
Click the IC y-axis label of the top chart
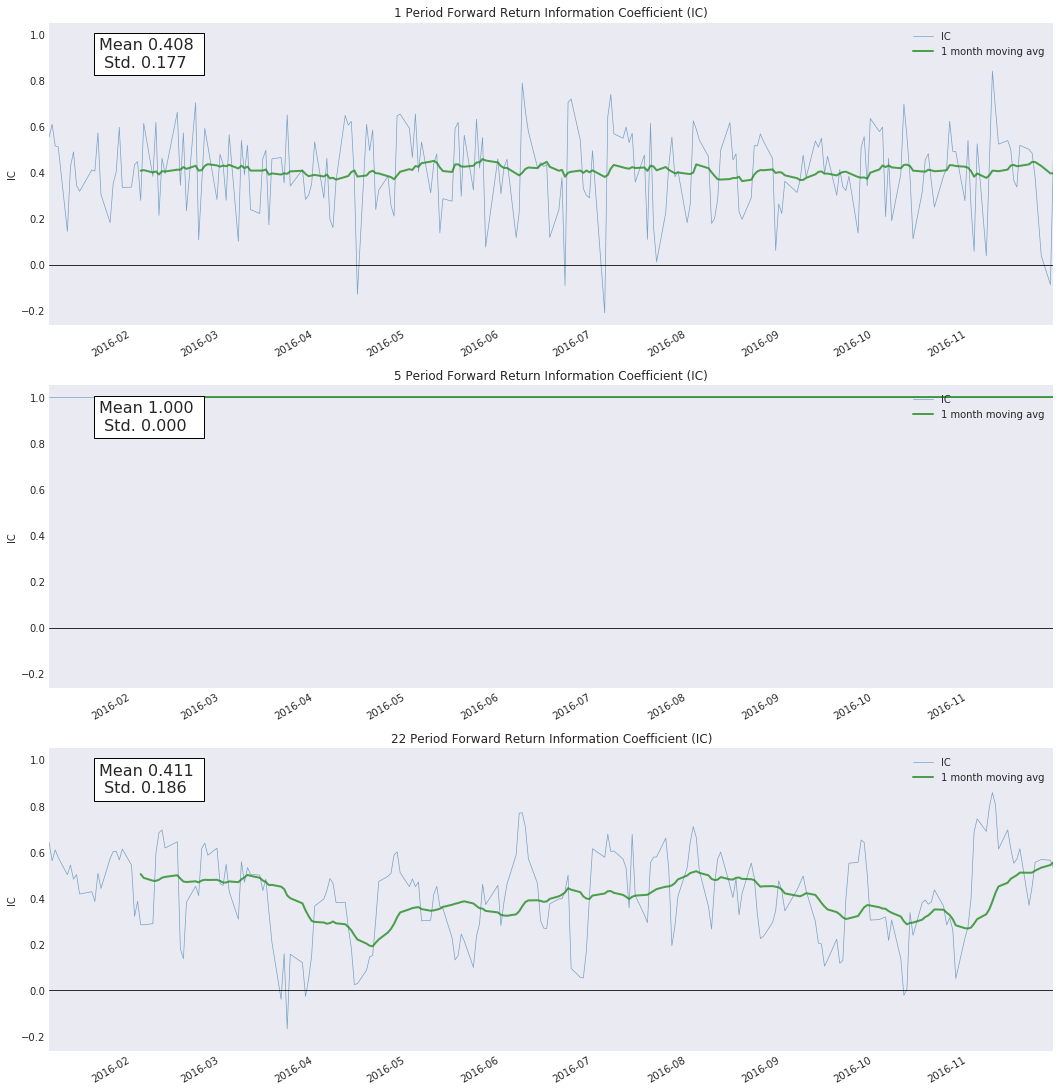11,175
